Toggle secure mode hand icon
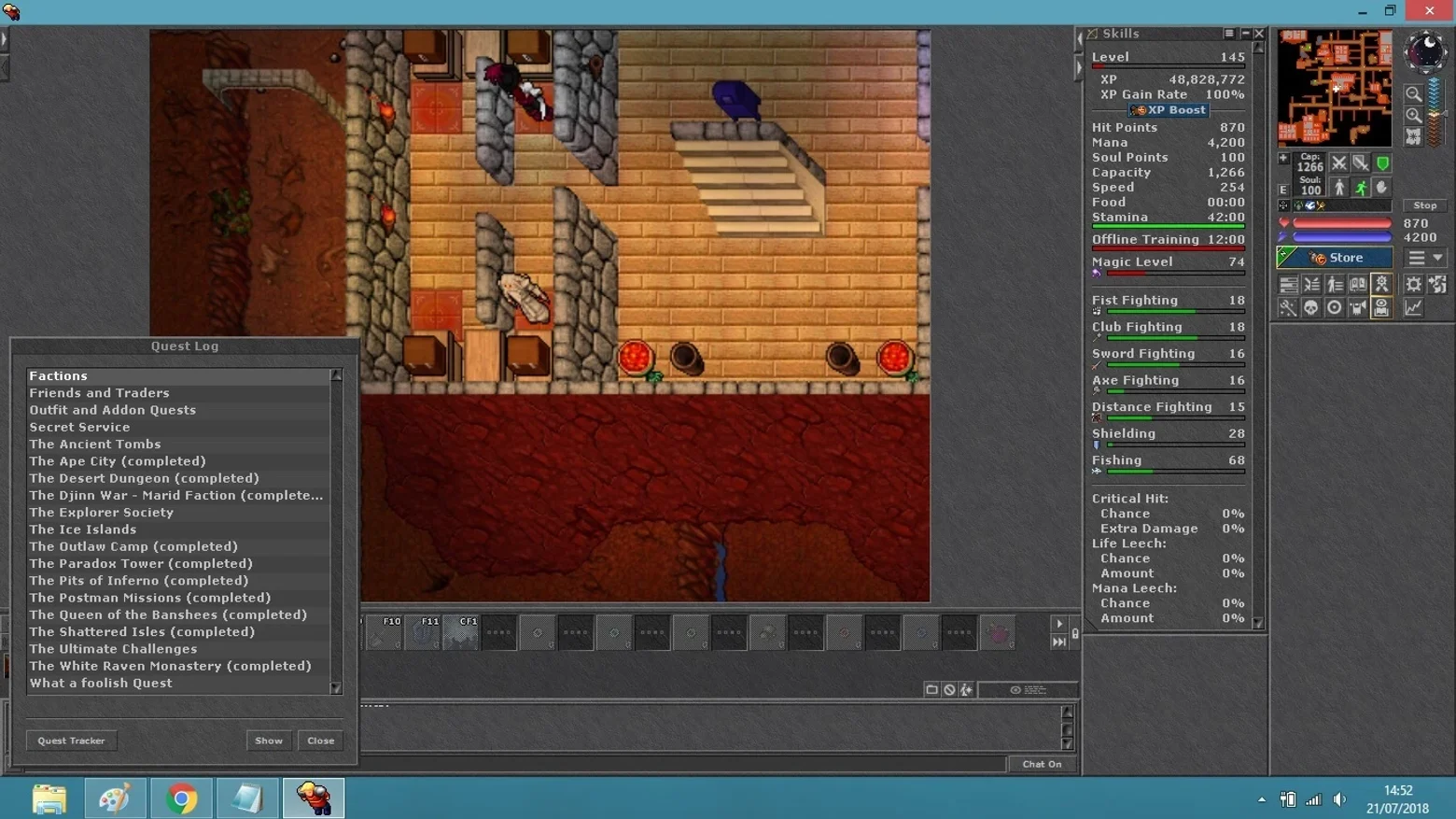Viewport: 1456px width, 819px height. [x=1382, y=188]
